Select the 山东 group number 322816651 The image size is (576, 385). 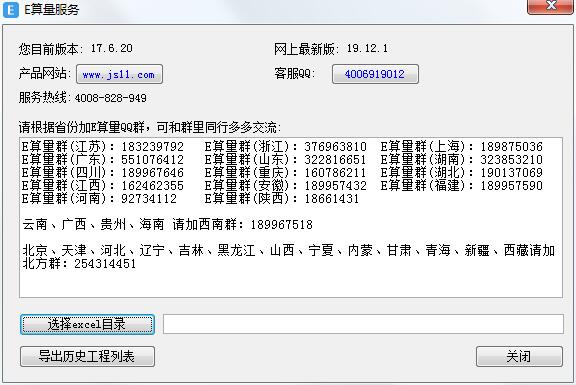[335, 159]
